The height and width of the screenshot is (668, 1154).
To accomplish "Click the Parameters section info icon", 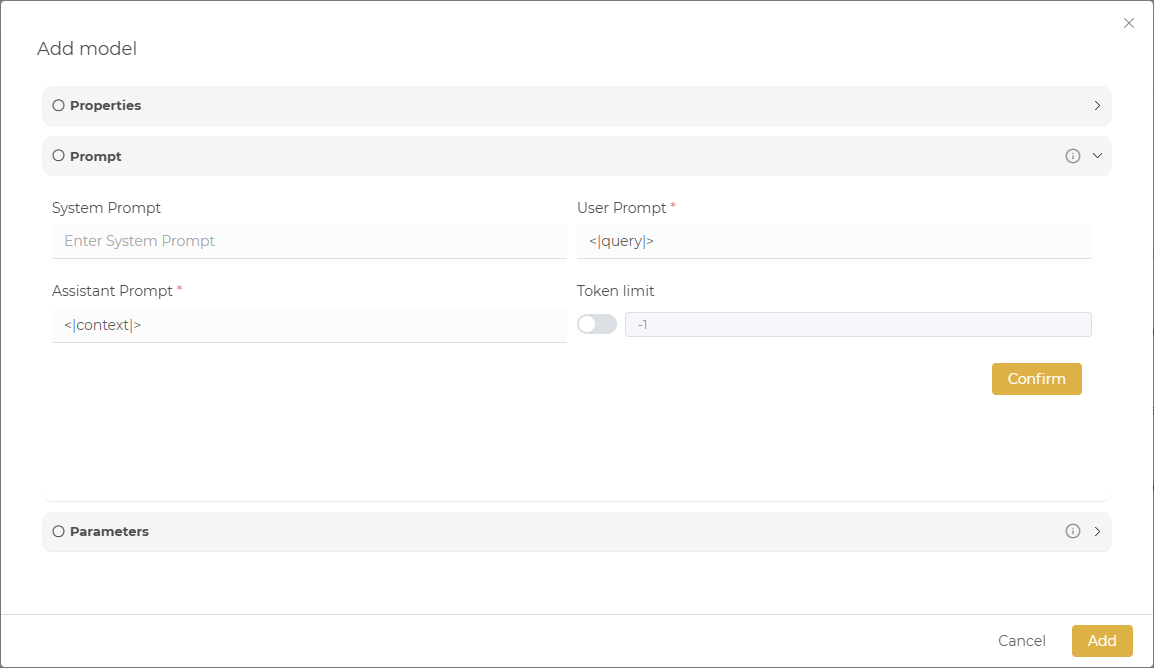I will click(1073, 531).
